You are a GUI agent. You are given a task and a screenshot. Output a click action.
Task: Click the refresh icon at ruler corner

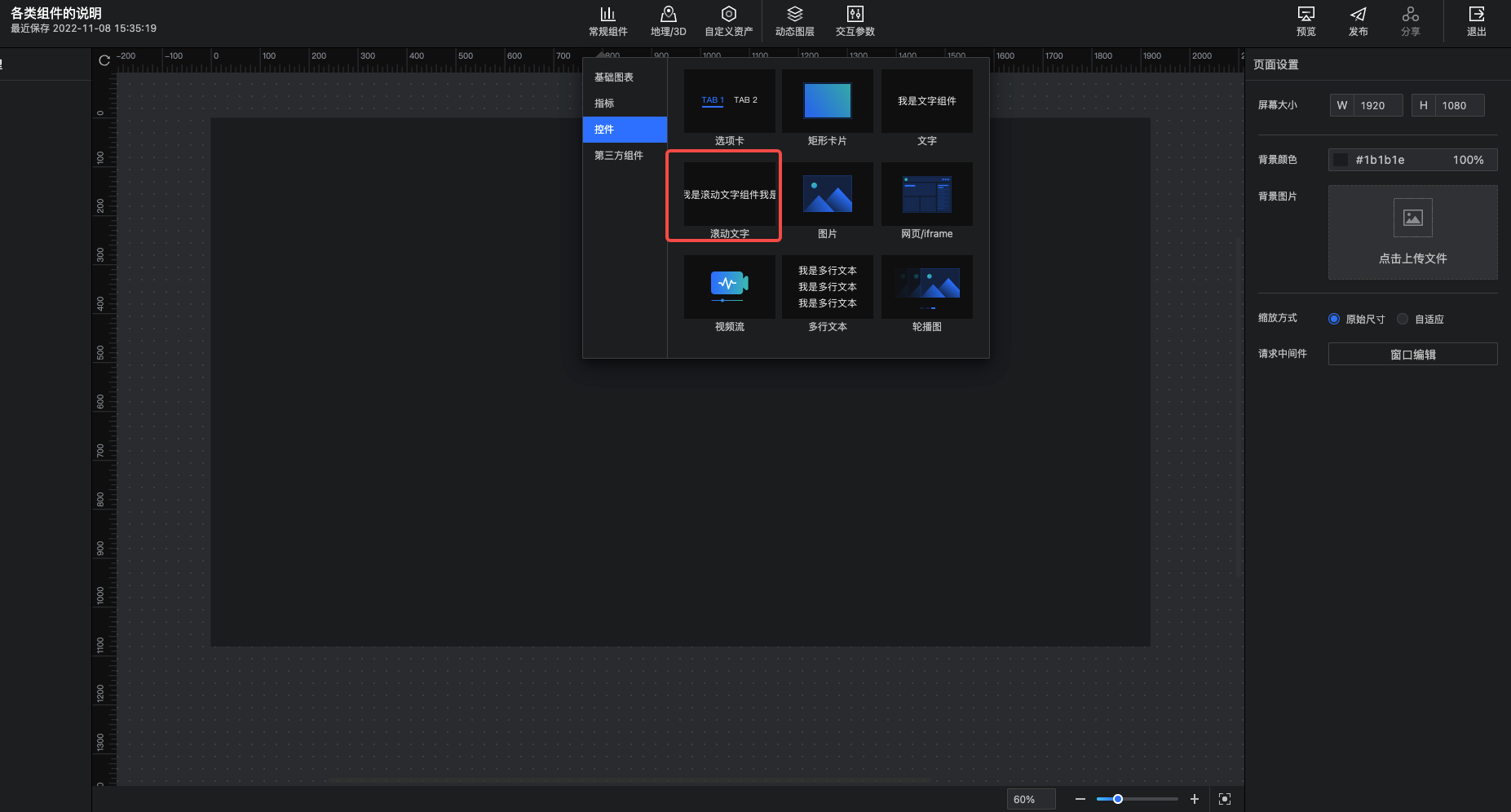(x=104, y=60)
